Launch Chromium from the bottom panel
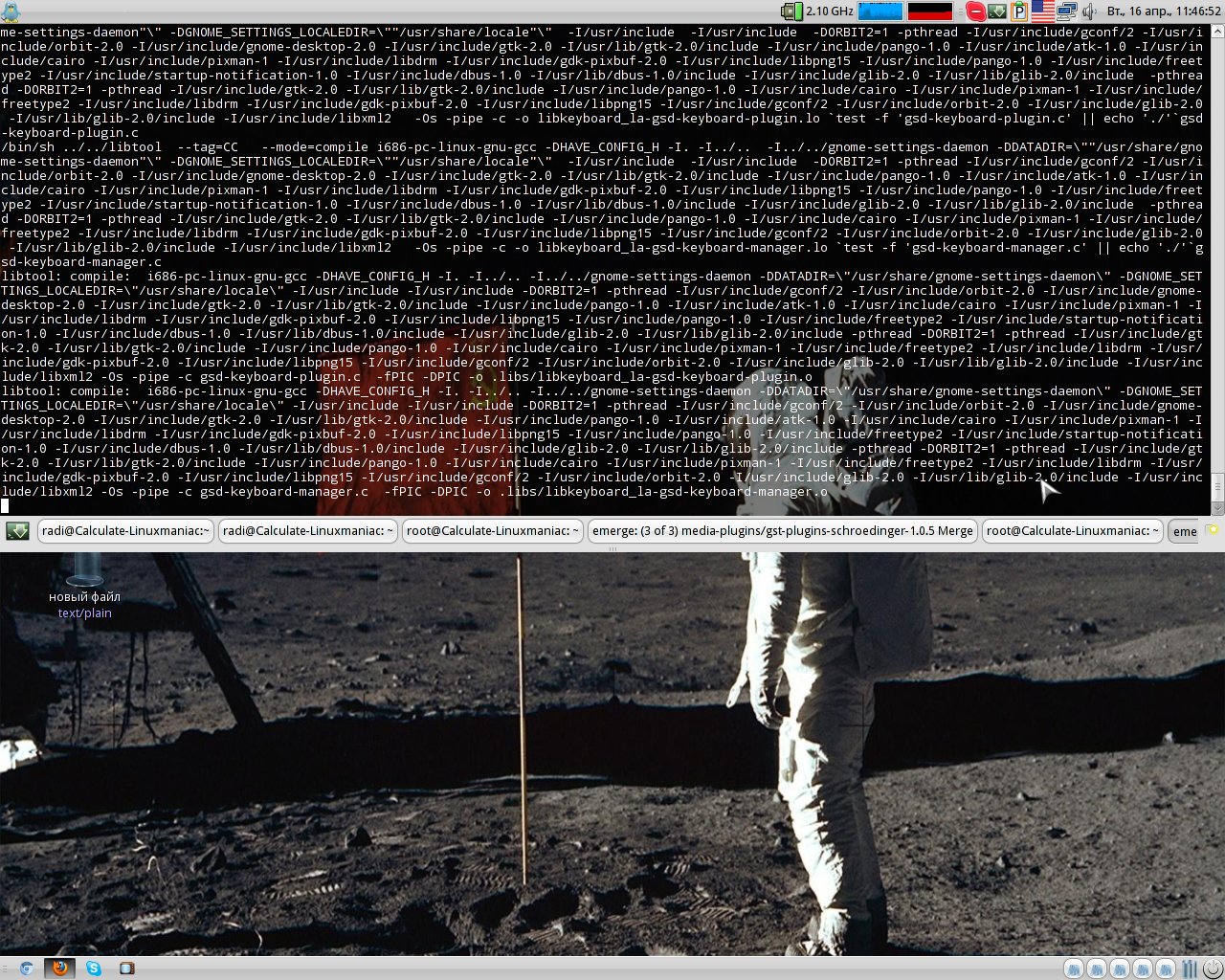Image resolution: width=1225 pixels, height=980 pixels. 27,969
